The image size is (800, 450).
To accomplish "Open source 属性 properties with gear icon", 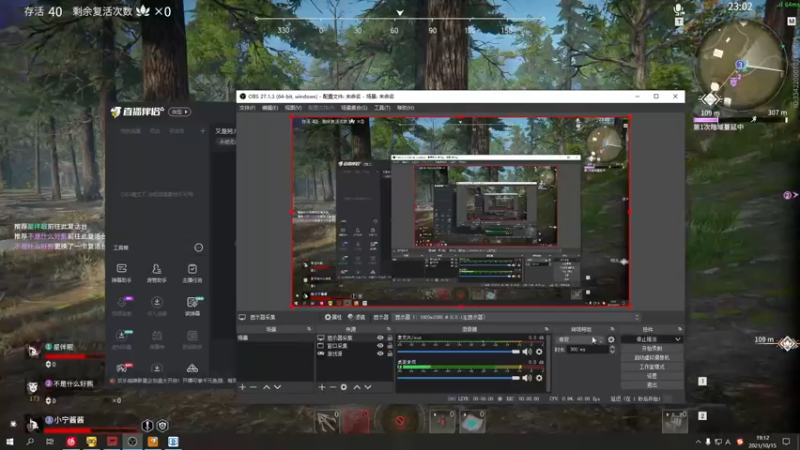I will tap(333, 317).
